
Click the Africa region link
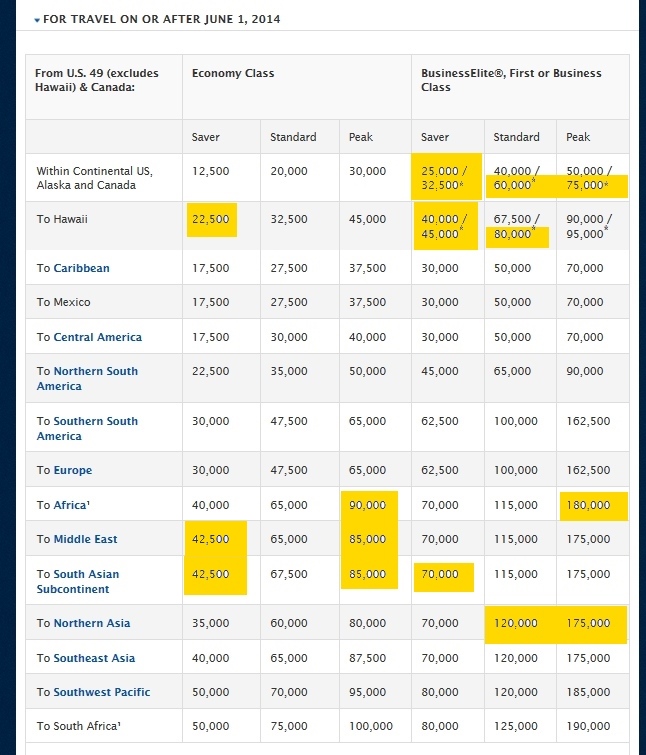point(70,505)
